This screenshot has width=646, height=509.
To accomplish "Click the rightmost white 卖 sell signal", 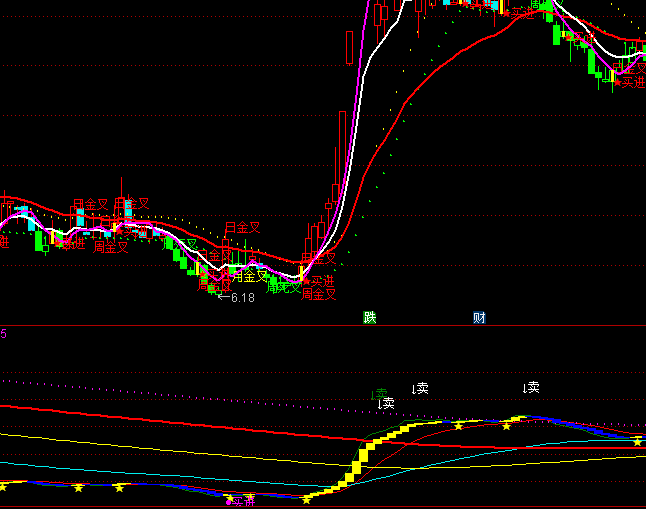I will 532,387.
